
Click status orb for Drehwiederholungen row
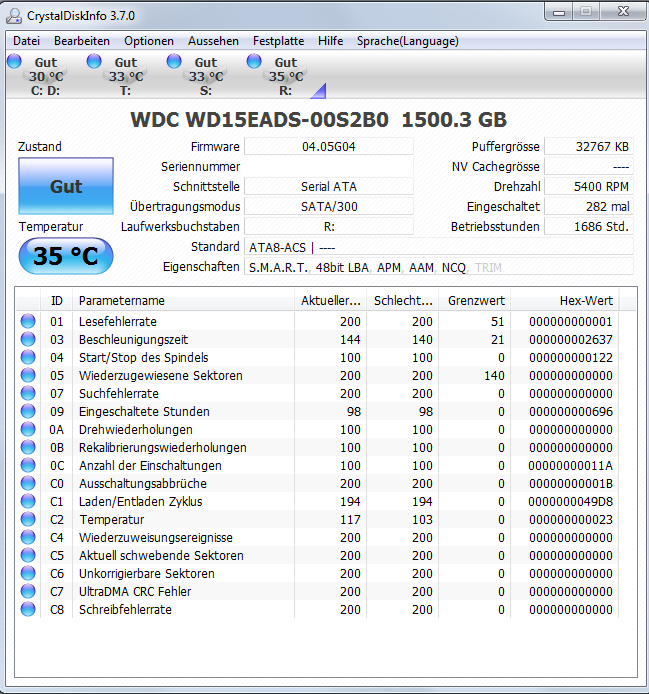click(x=28, y=429)
